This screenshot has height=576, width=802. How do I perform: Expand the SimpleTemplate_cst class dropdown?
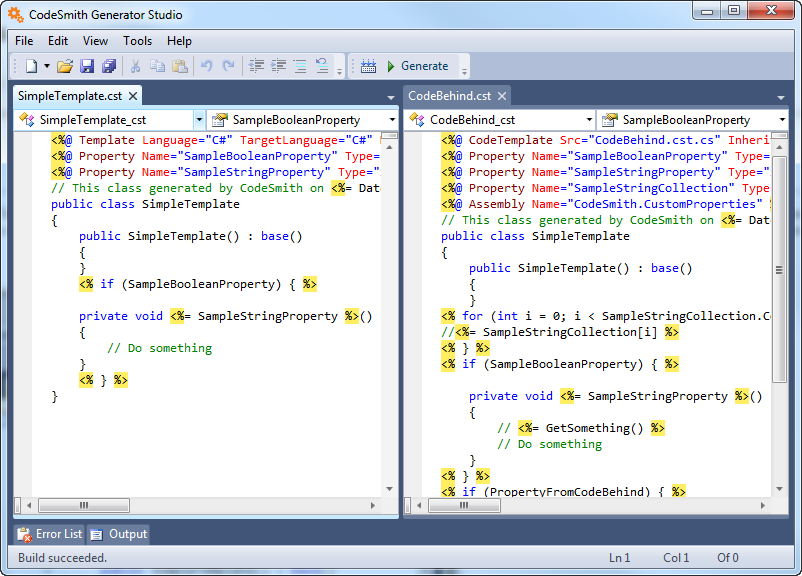pos(199,120)
